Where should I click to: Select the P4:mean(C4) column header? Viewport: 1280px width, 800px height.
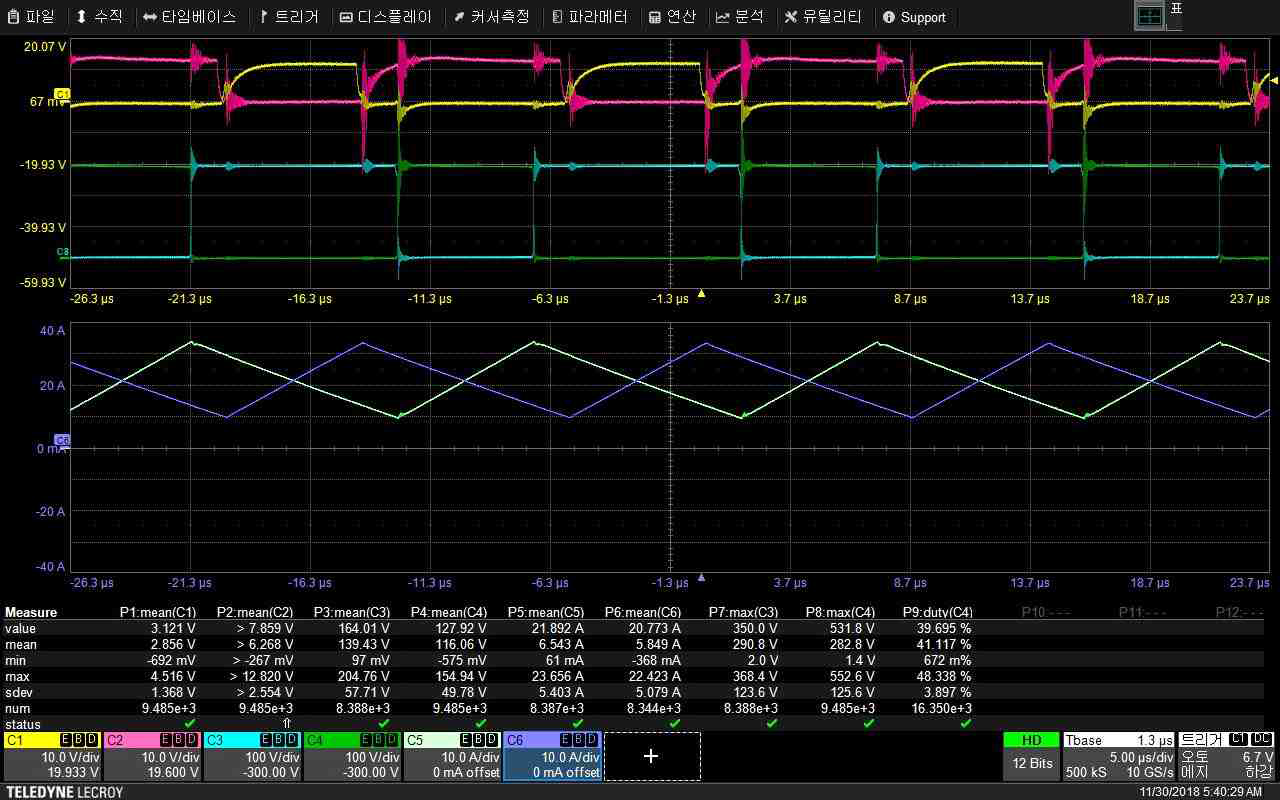coord(449,612)
